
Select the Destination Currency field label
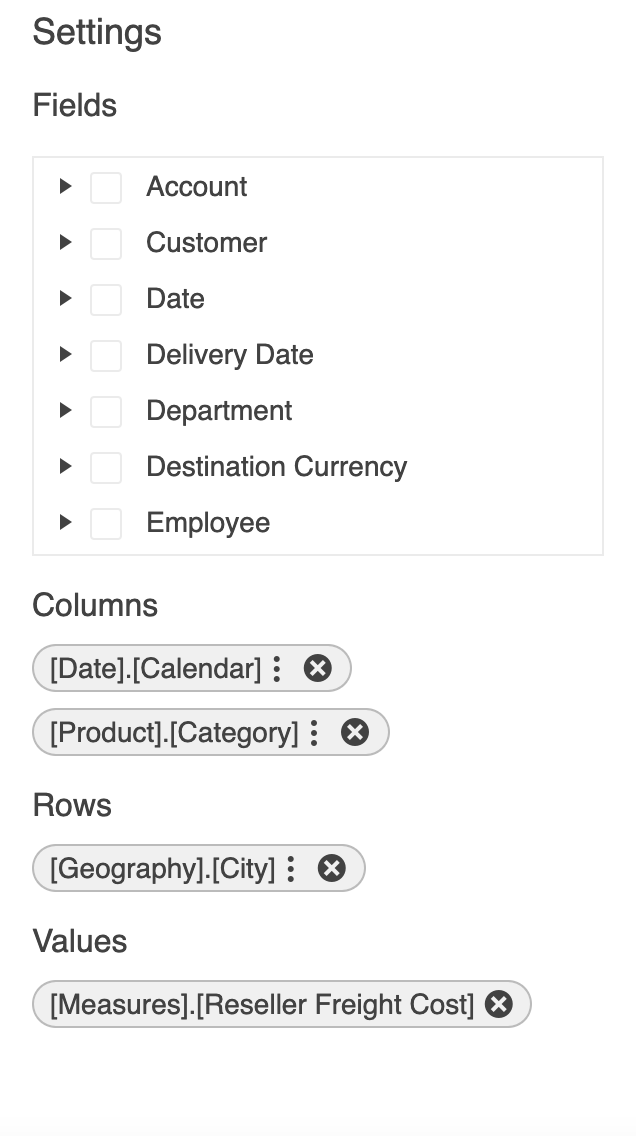point(277,467)
